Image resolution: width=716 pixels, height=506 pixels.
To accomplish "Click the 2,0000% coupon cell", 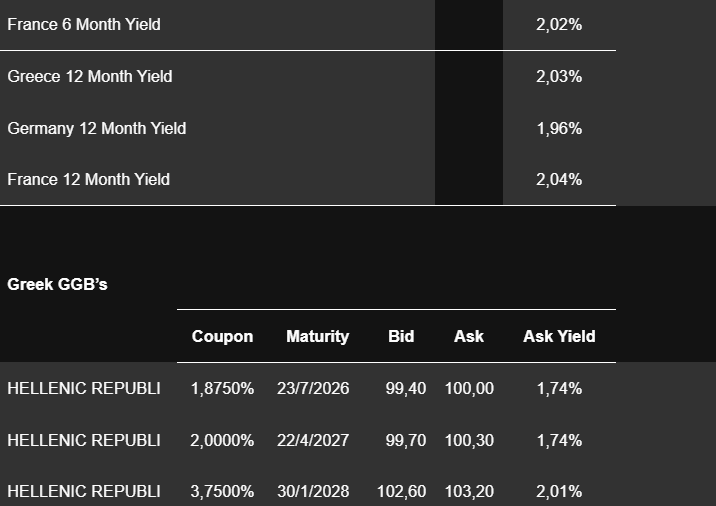I will tap(222, 440).
